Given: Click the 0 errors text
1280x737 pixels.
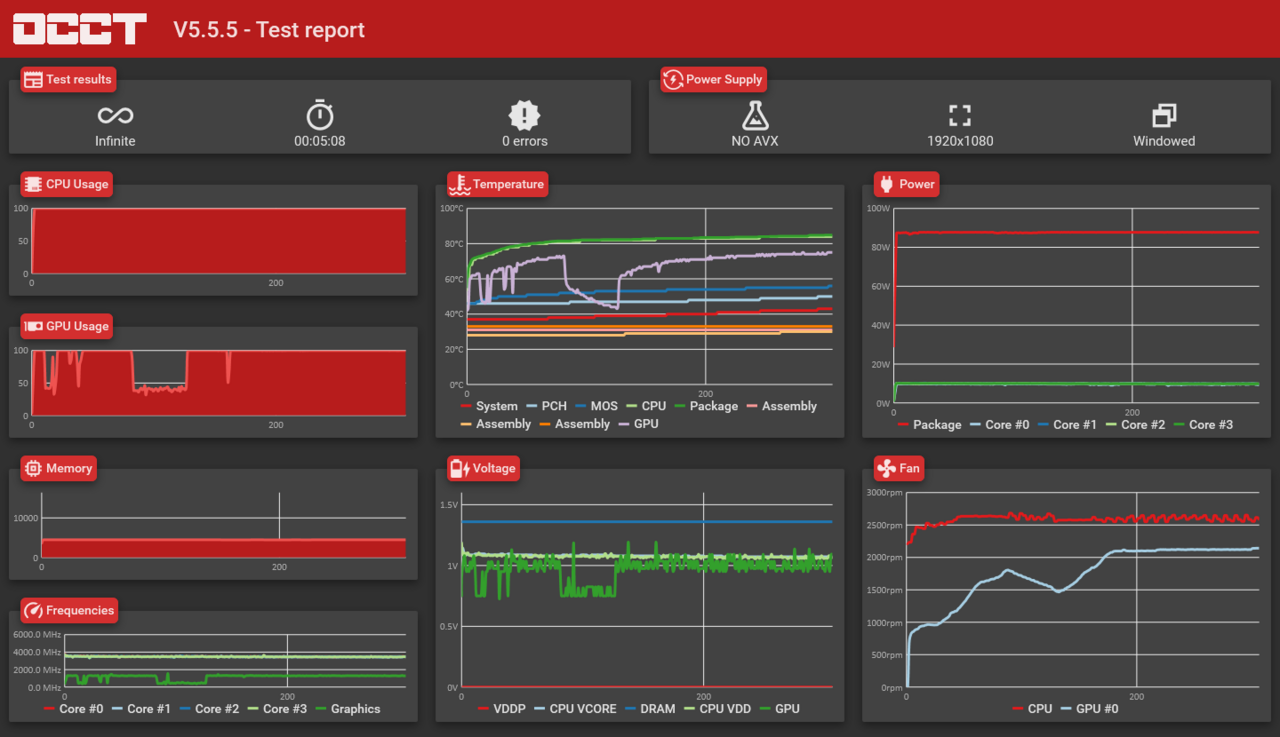Looking at the screenshot, I should 525,141.
